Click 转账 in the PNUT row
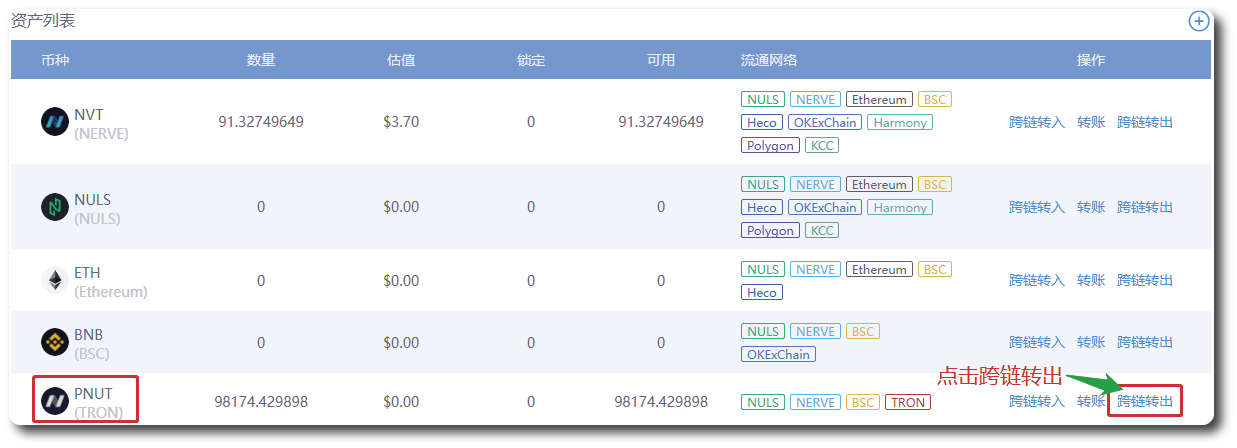Viewport: 1237px width, 448px height. [x=1091, y=402]
